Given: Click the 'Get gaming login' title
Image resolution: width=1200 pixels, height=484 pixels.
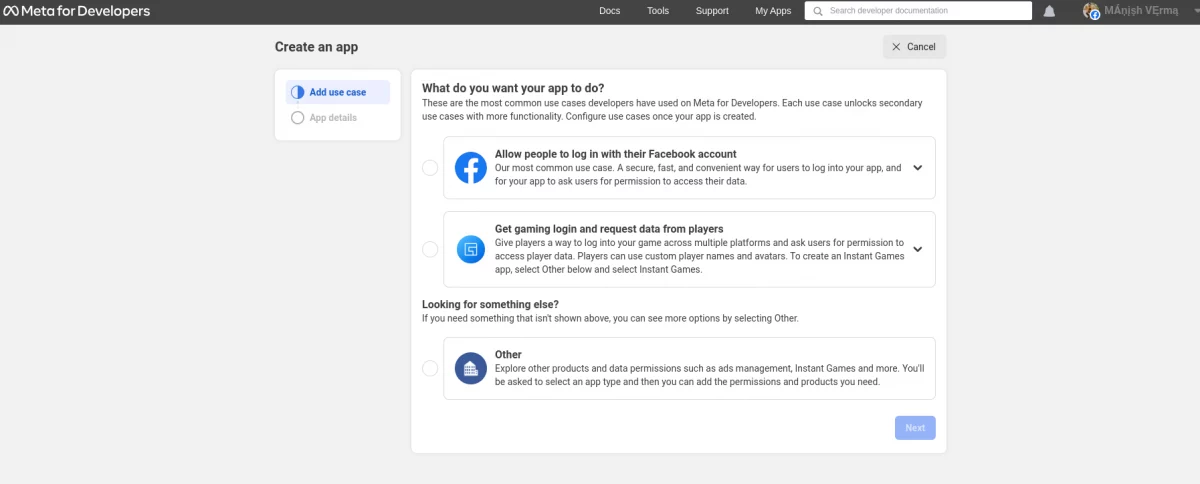Looking at the screenshot, I should coord(609,229).
